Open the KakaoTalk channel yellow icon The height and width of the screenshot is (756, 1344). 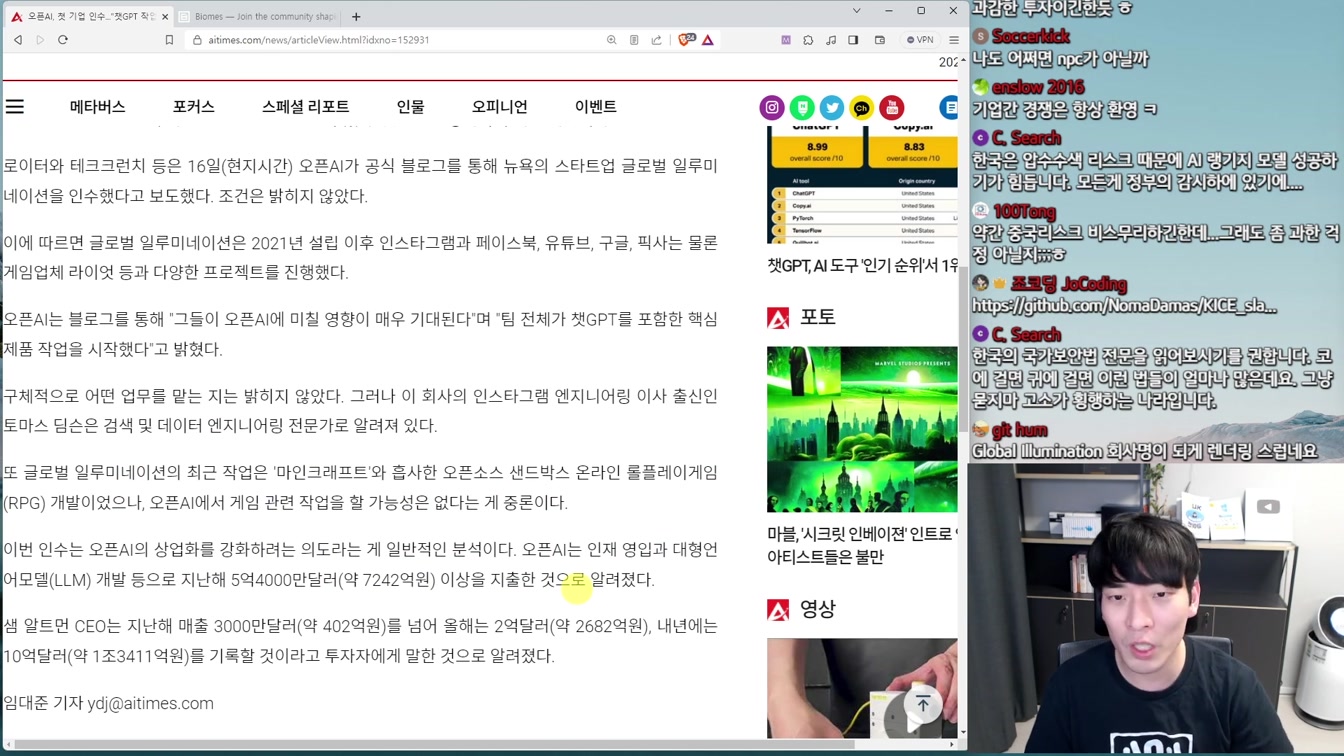click(x=862, y=107)
